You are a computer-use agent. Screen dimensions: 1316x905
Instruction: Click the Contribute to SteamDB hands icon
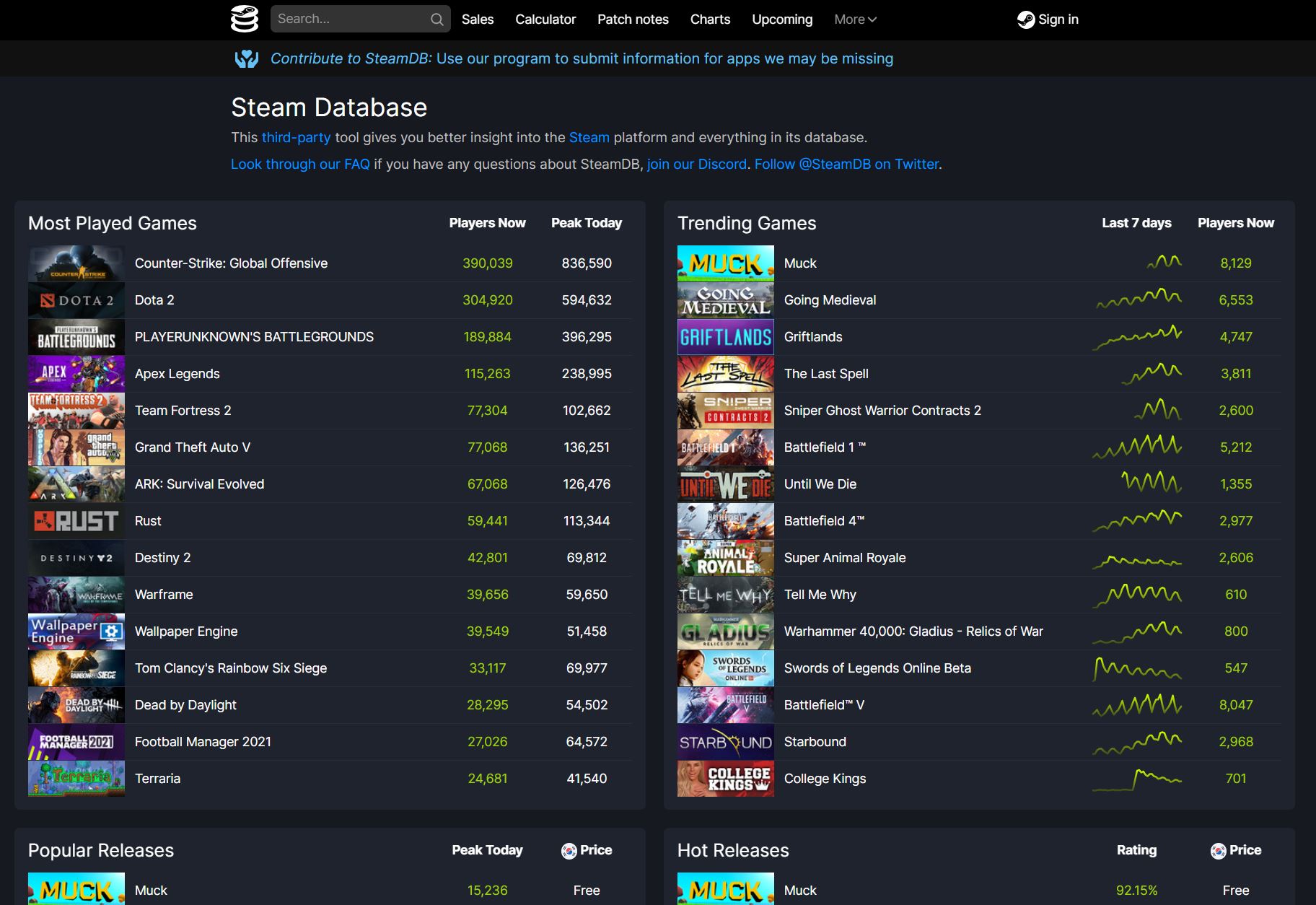coord(247,58)
